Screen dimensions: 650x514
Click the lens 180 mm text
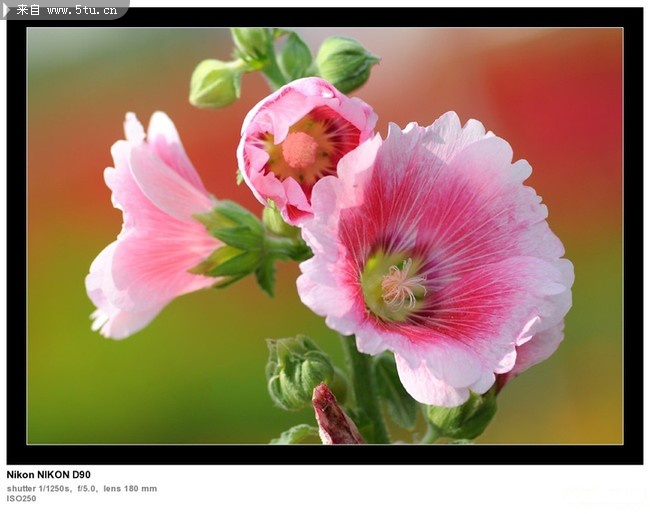pyautogui.click(x=130, y=488)
